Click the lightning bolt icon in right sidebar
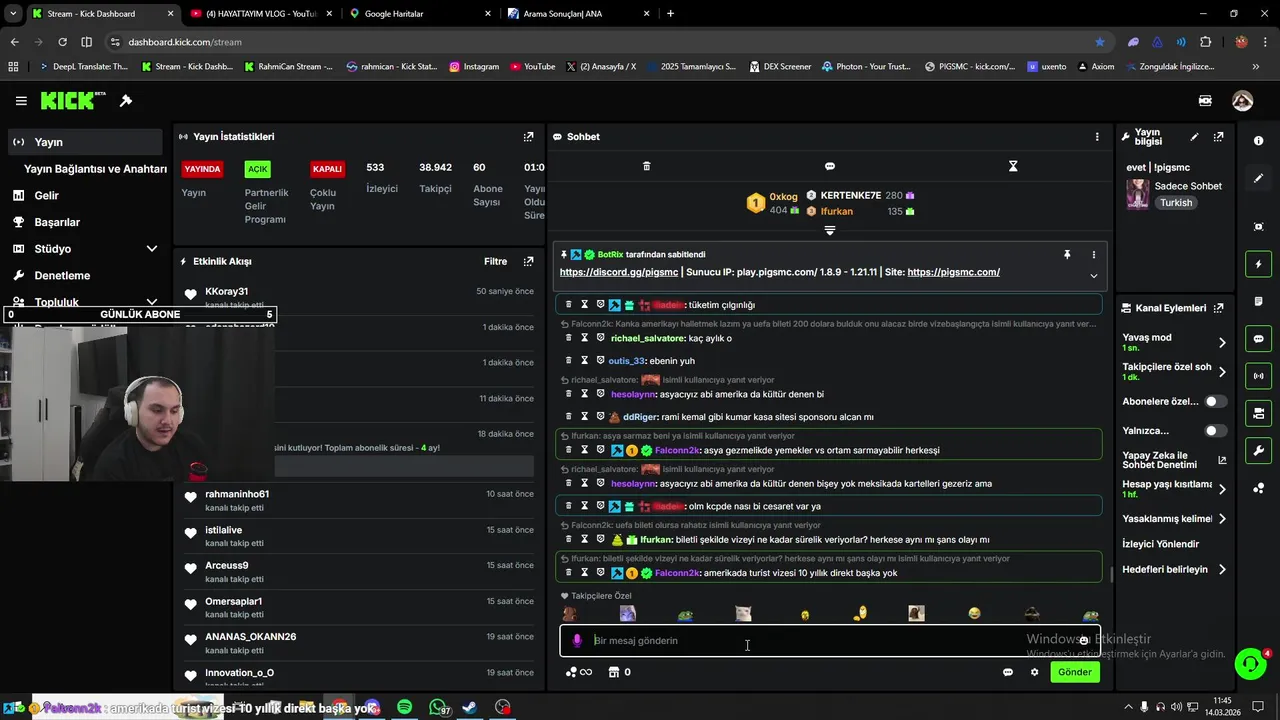Viewport: 1280px width, 720px height. pos(1258,264)
